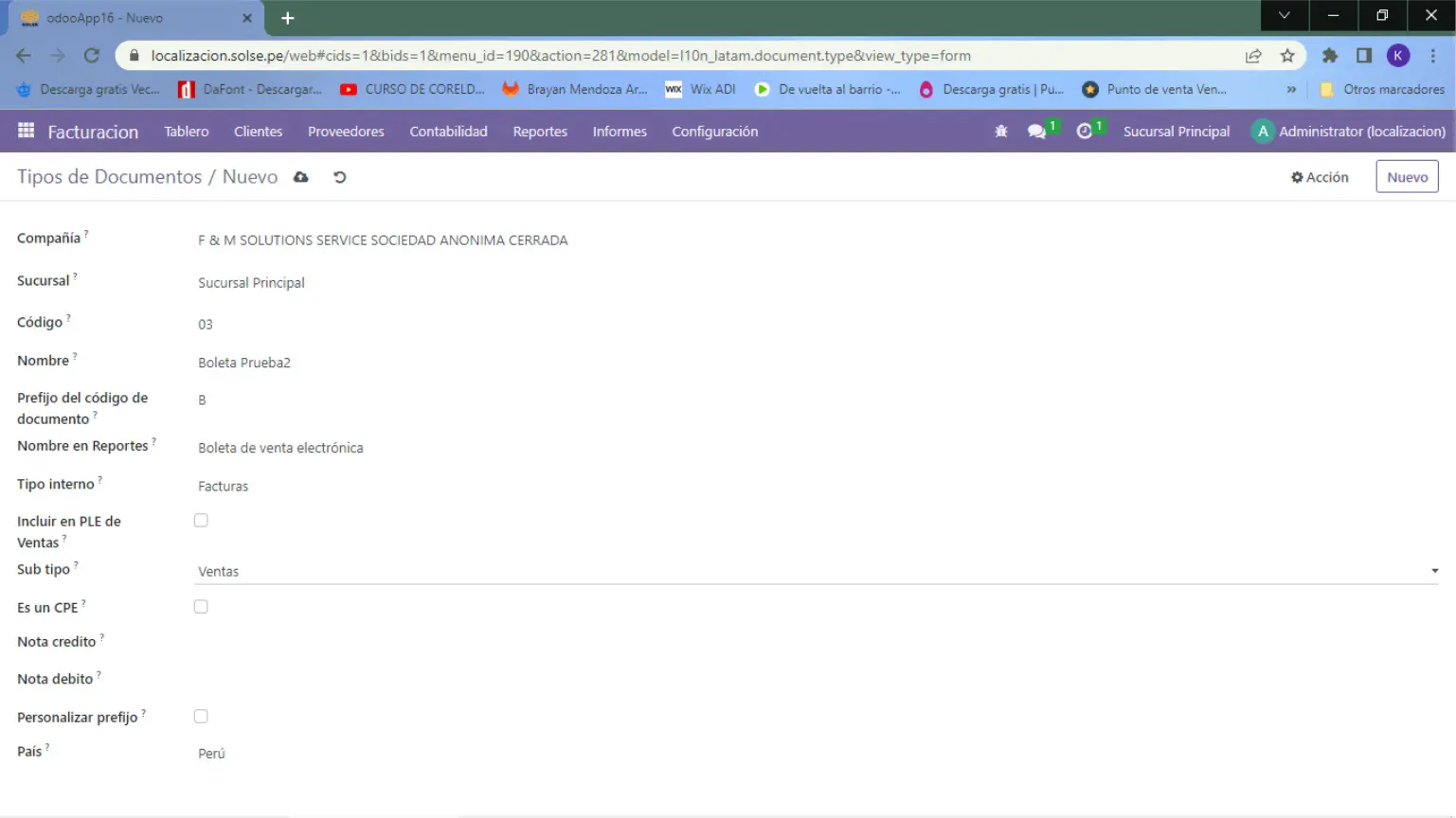
Task: Discard changes with the undo icon
Action: pos(340,177)
